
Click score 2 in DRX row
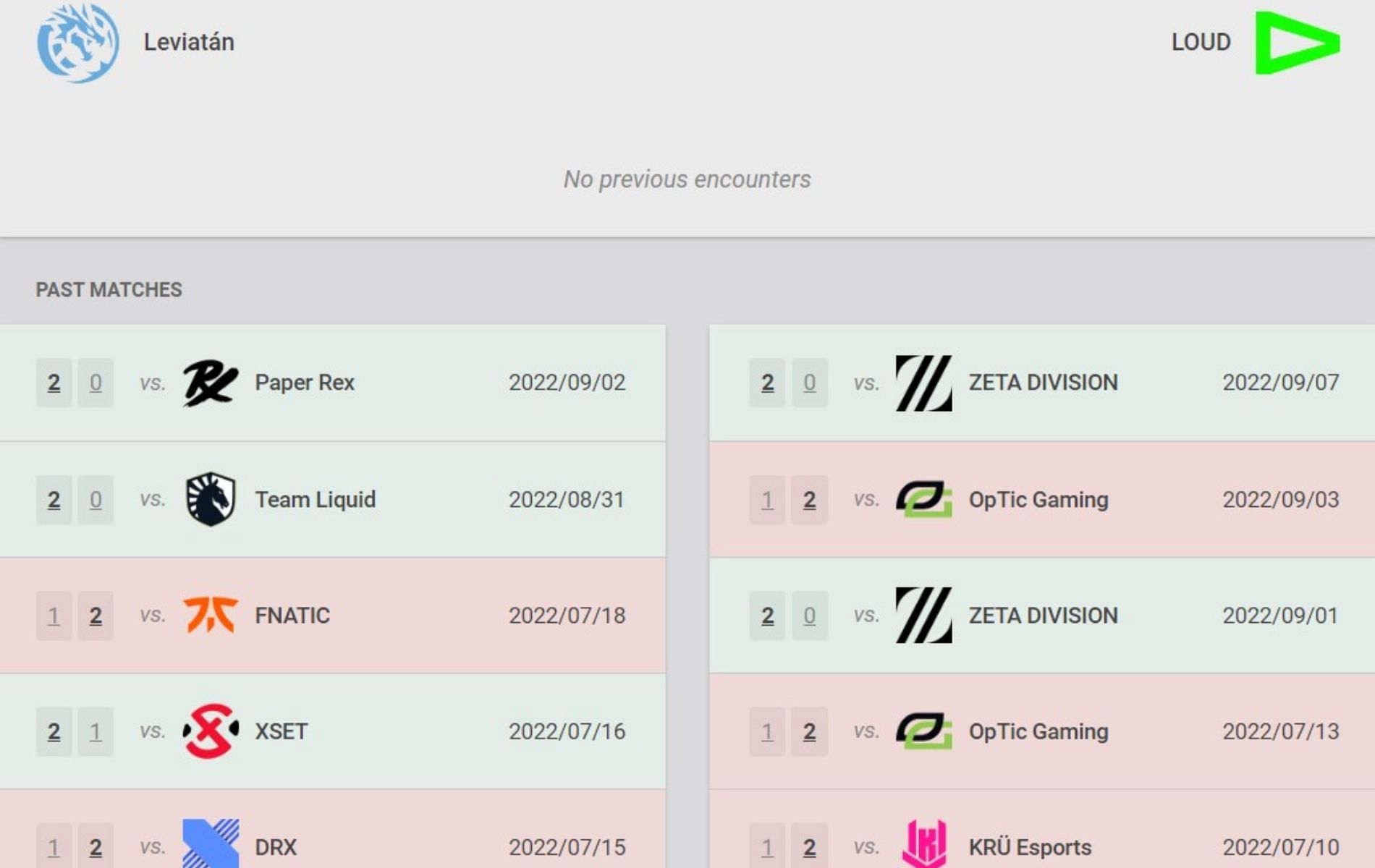point(96,846)
